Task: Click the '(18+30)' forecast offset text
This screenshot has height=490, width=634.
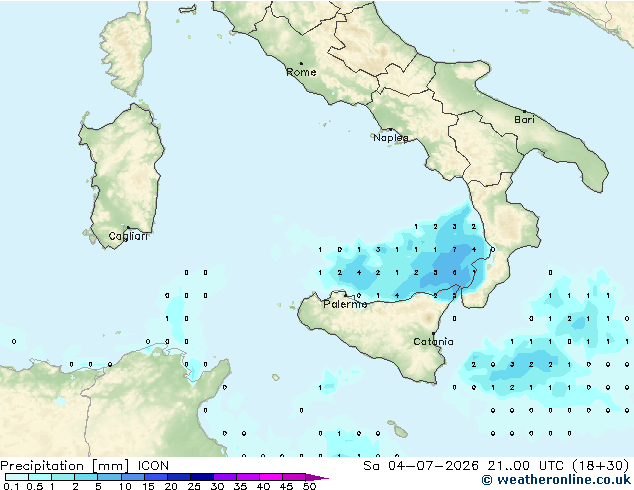Action: pos(601,466)
